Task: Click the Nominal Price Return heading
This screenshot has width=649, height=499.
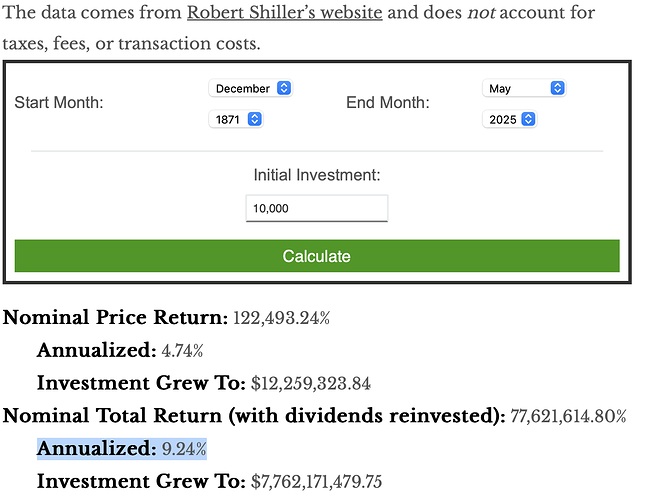Action: (115, 318)
